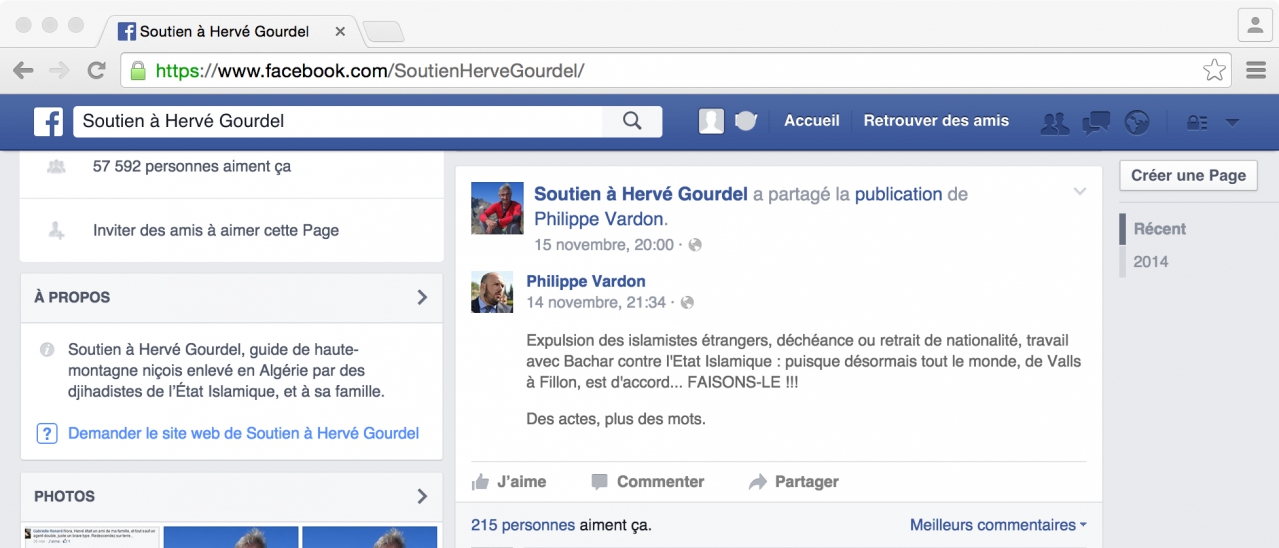Image resolution: width=1279 pixels, height=548 pixels.
Task: Open Chrome hamburger menu
Action: pos(1257,70)
